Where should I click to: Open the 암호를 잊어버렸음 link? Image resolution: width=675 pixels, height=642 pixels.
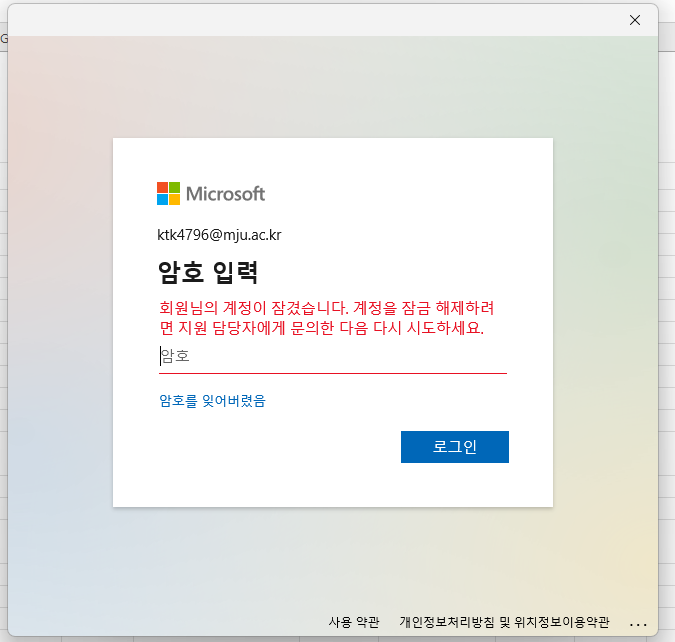tap(212, 401)
